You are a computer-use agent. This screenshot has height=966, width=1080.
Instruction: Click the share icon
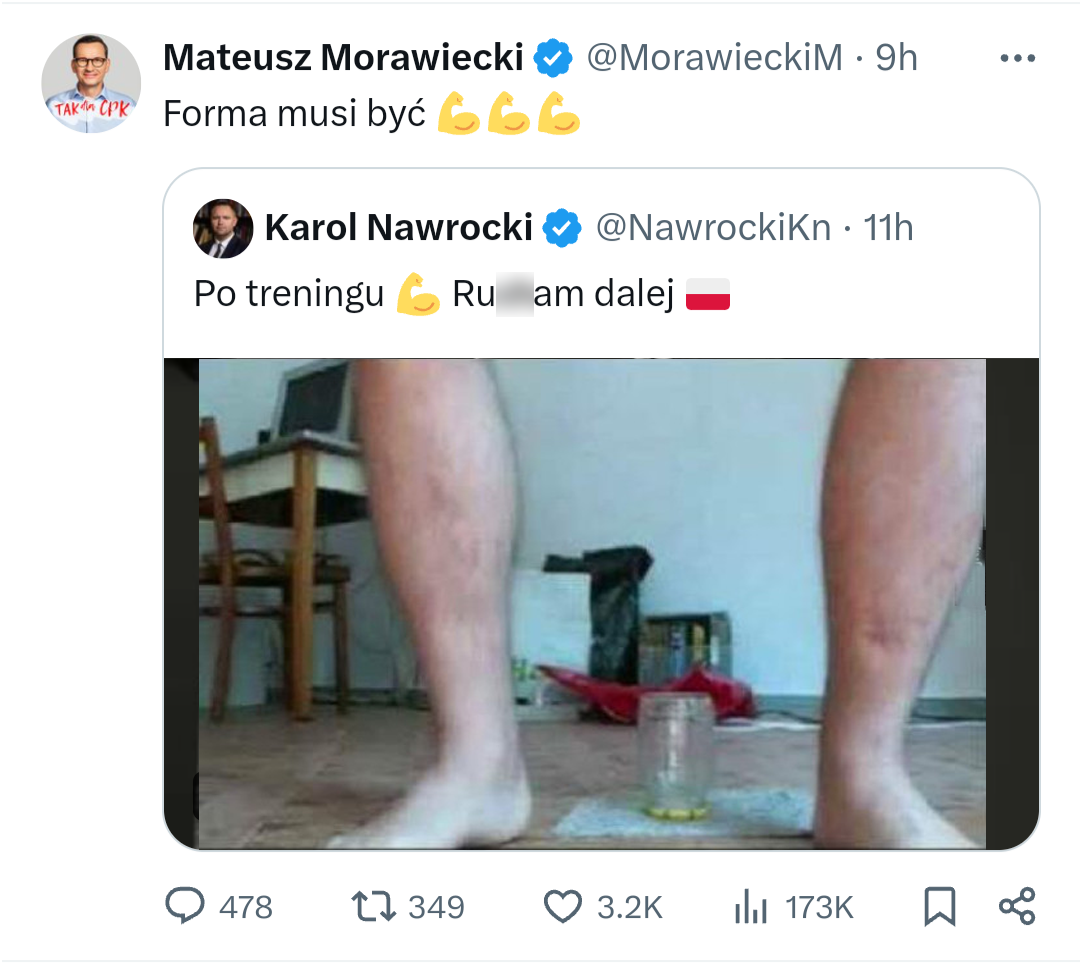tap(1017, 906)
